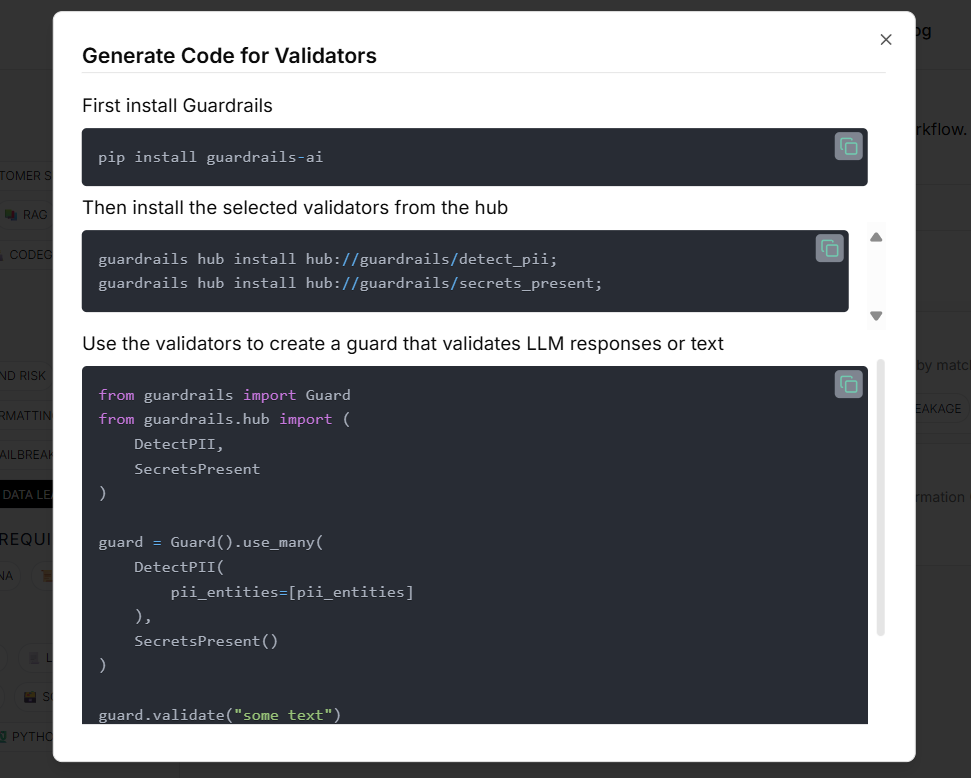Image resolution: width=971 pixels, height=778 pixels.
Task: Click the CUSTOMER S tag at top left
Action: (25, 175)
